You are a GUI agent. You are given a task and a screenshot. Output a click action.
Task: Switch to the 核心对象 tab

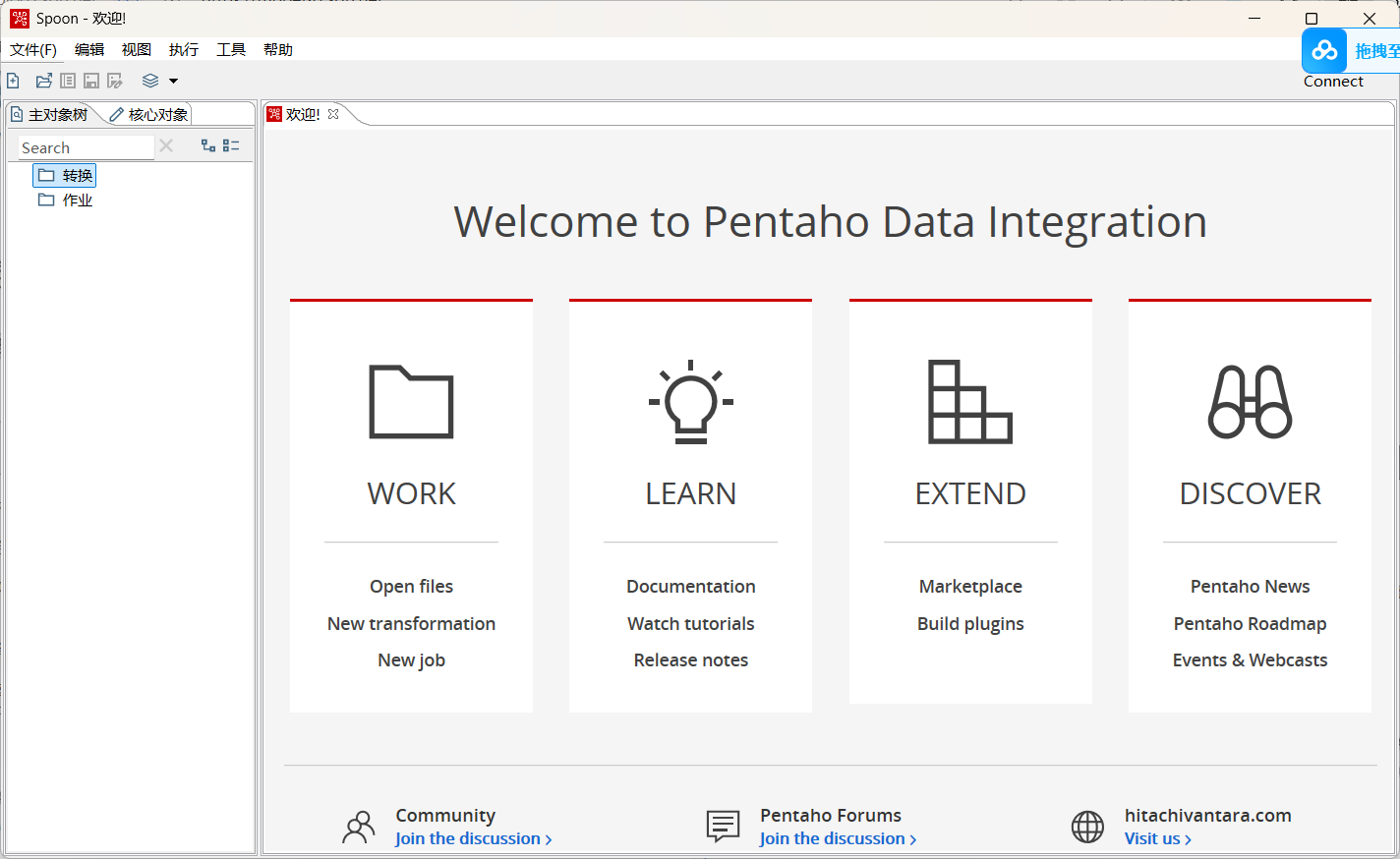point(149,114)
